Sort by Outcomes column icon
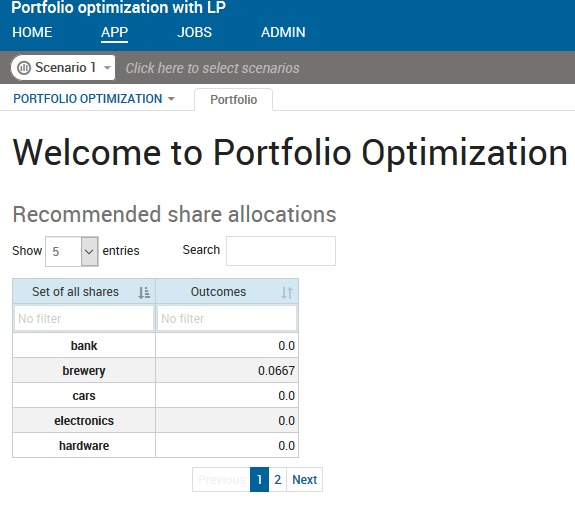Image resolution: width=575 pixels, height=506 pixels. (287, 293)
